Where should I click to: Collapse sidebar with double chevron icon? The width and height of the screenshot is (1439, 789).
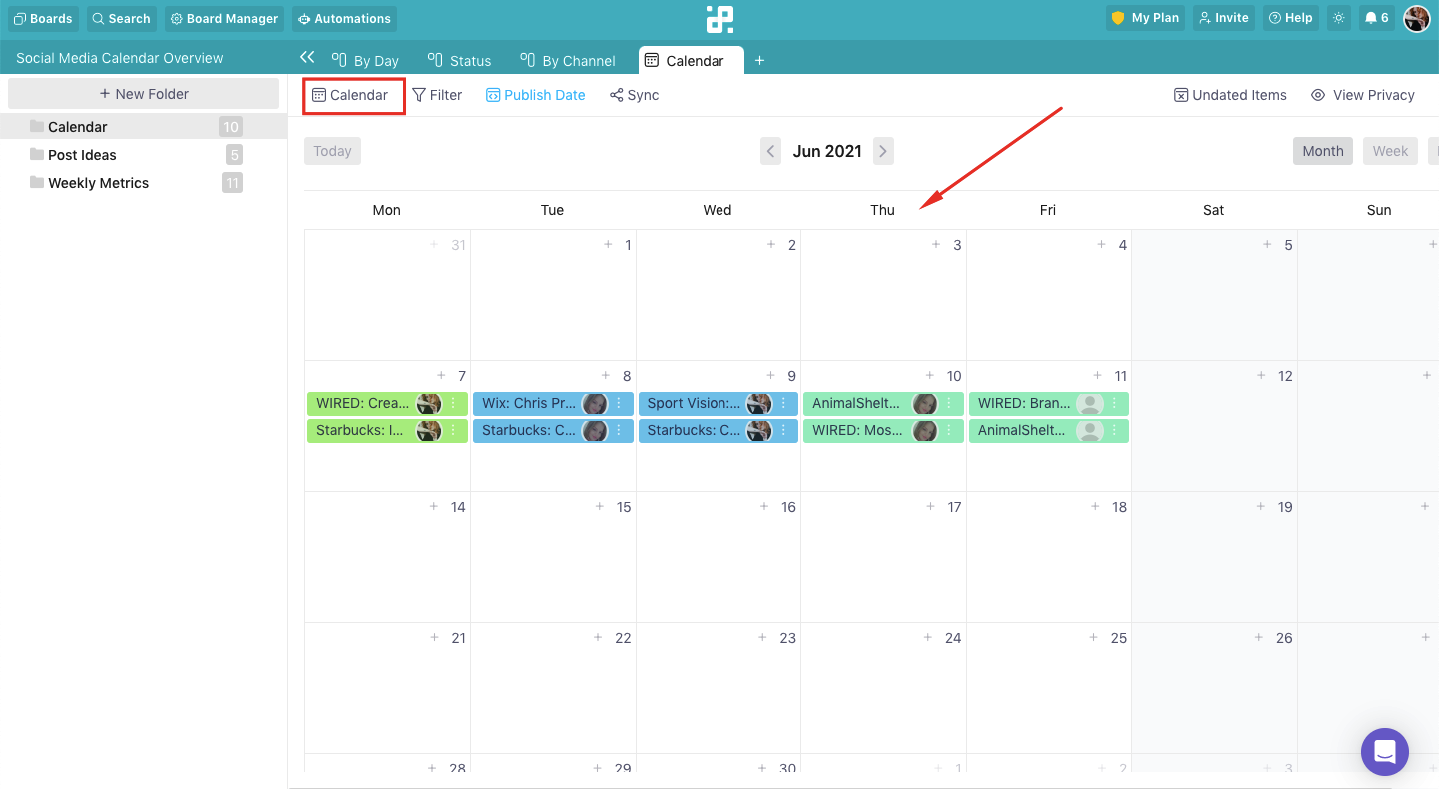(x=307, y=58)
